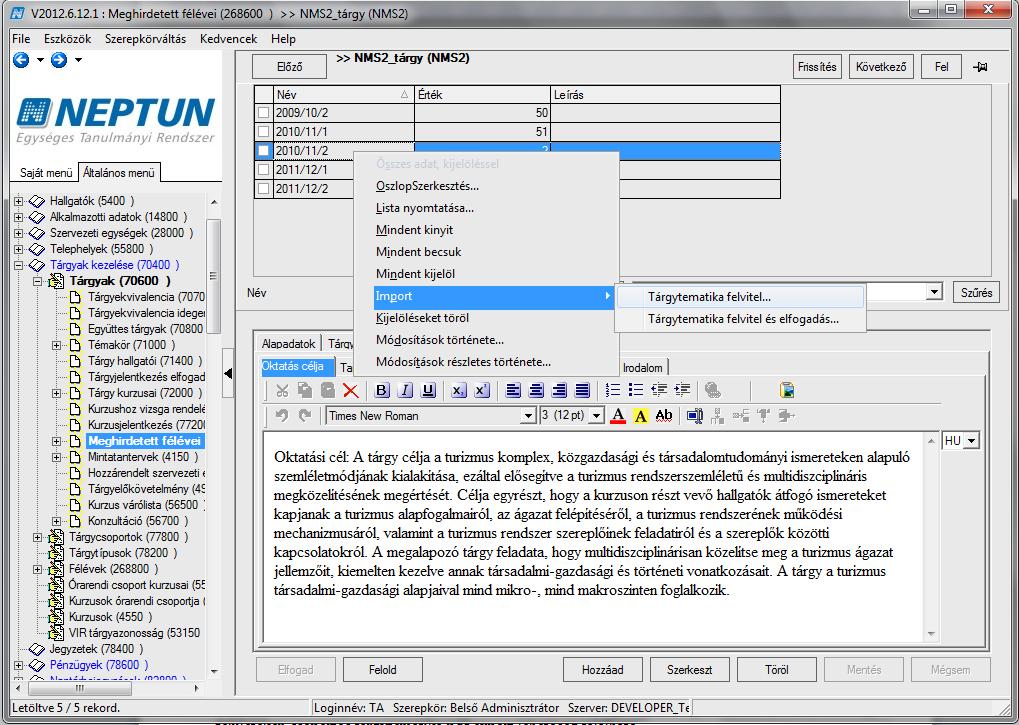
Task: Click the insert image icon
Action: pos(787,390)
